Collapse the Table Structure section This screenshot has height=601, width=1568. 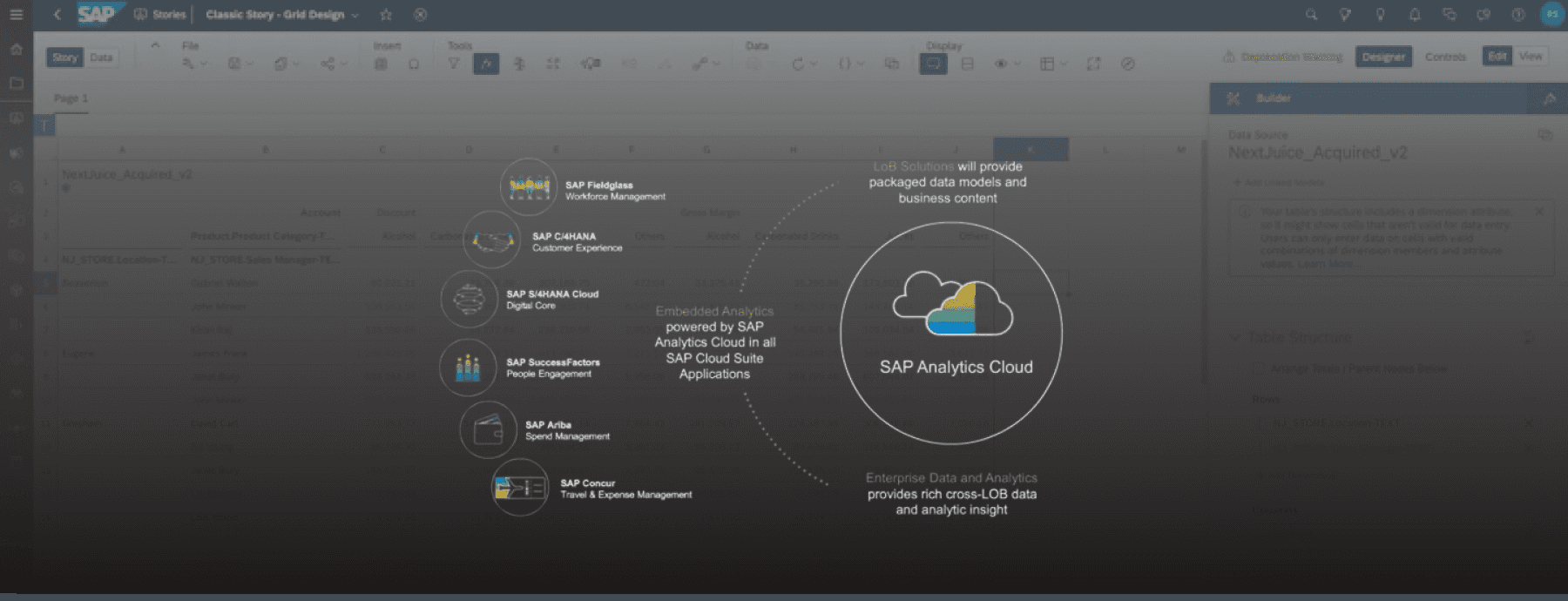pyautogui.click(x=1234, y=337)
